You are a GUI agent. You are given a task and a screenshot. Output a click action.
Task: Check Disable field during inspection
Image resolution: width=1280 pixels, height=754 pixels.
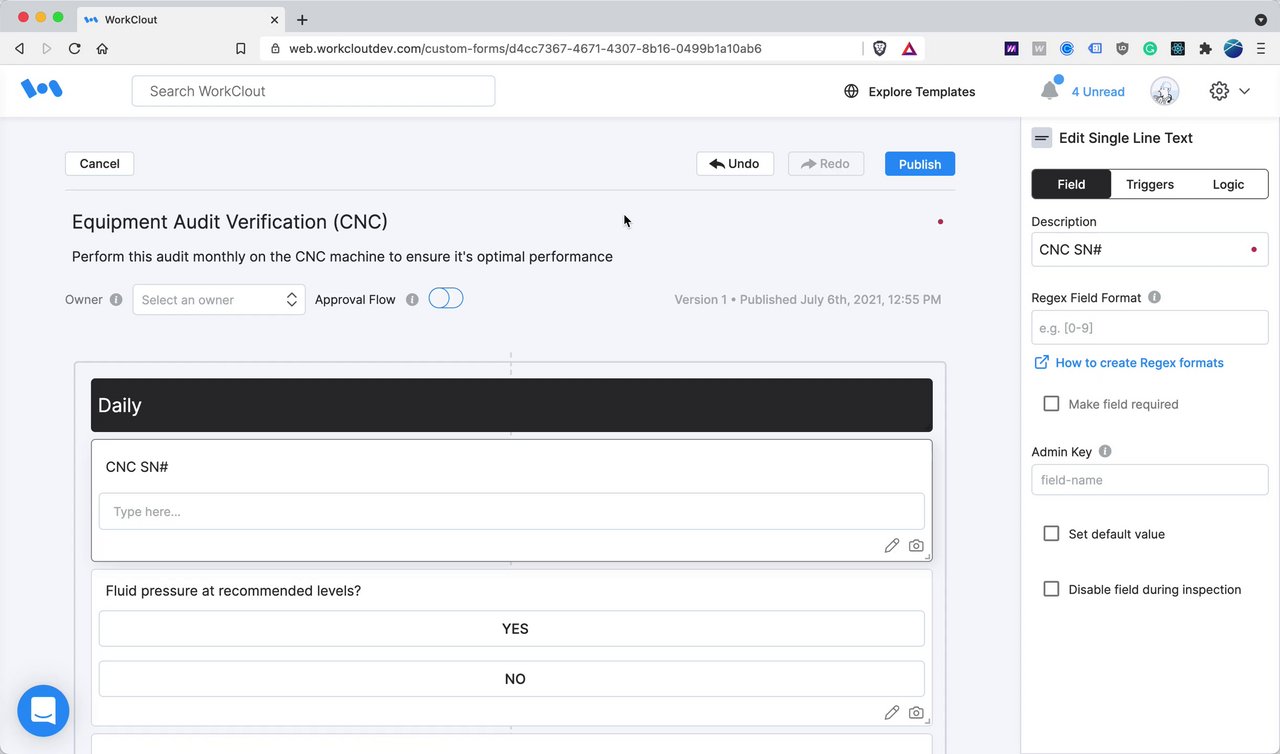(x=1051, y=589)
